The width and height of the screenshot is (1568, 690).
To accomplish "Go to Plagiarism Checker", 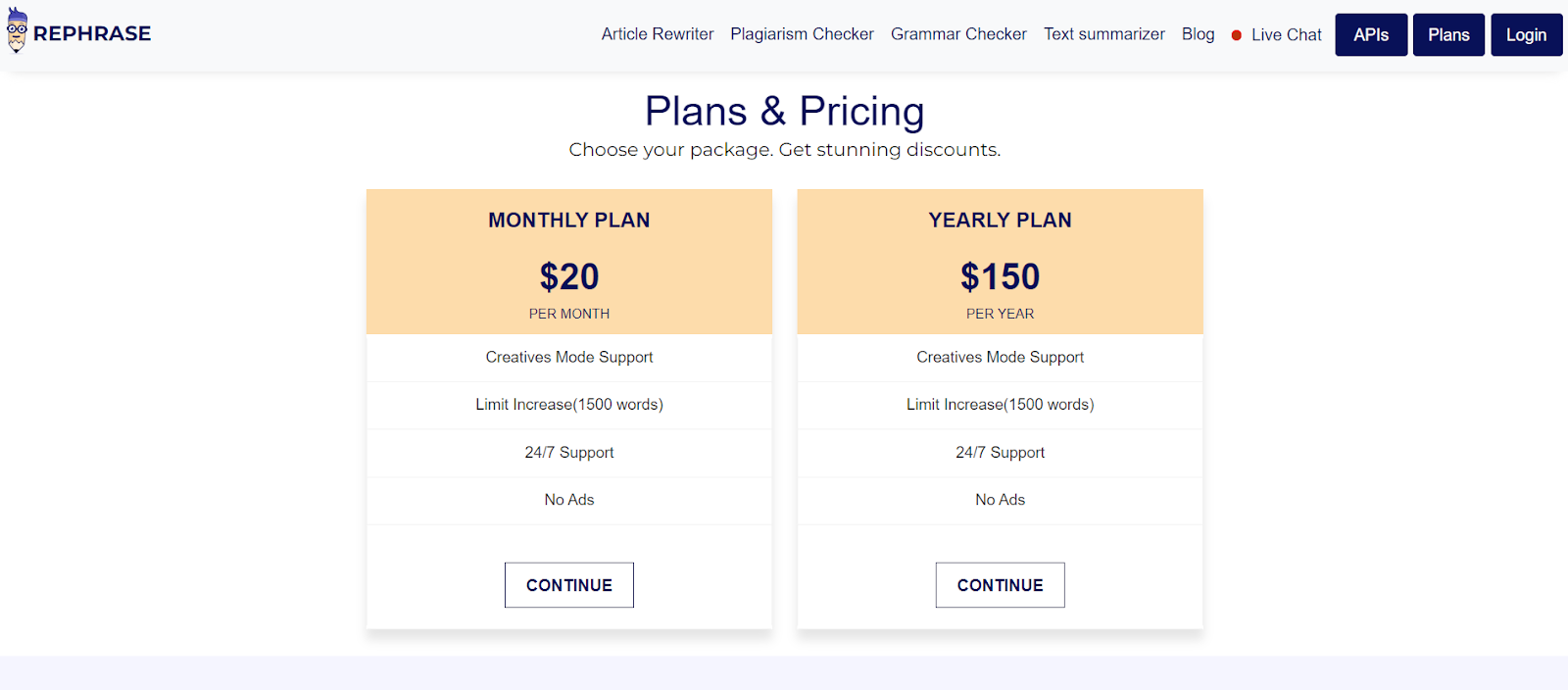I will click(802, 34).
